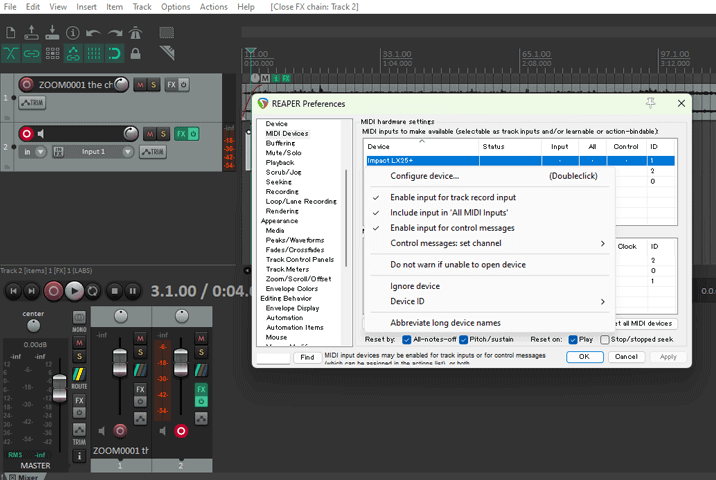Toggle the Locking padlock icon

135,54
